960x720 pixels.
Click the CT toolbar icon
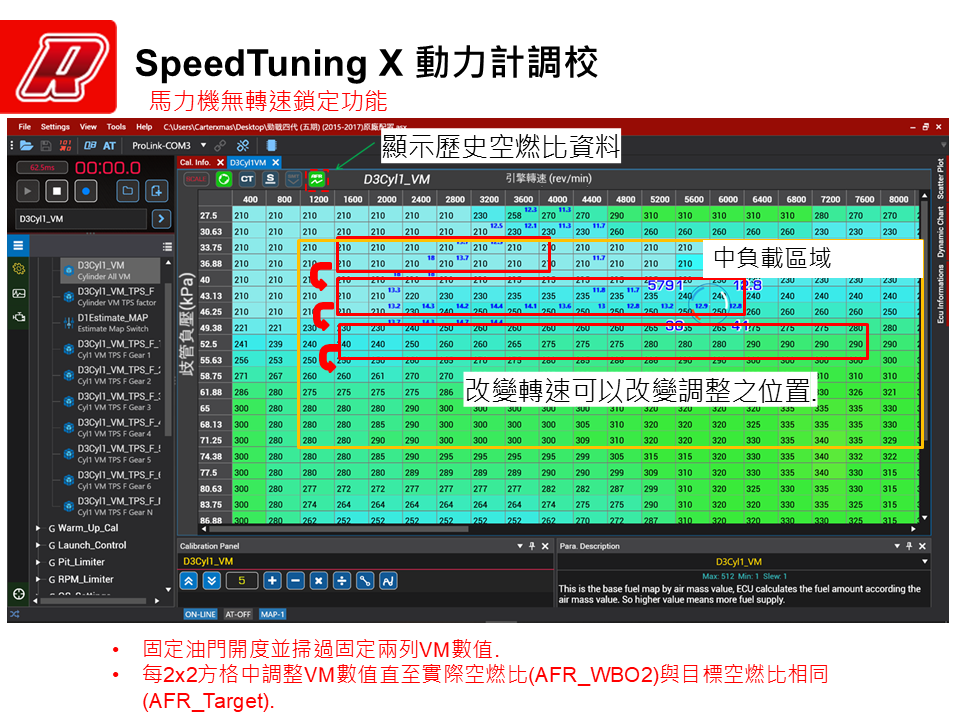tap(247, 179)
